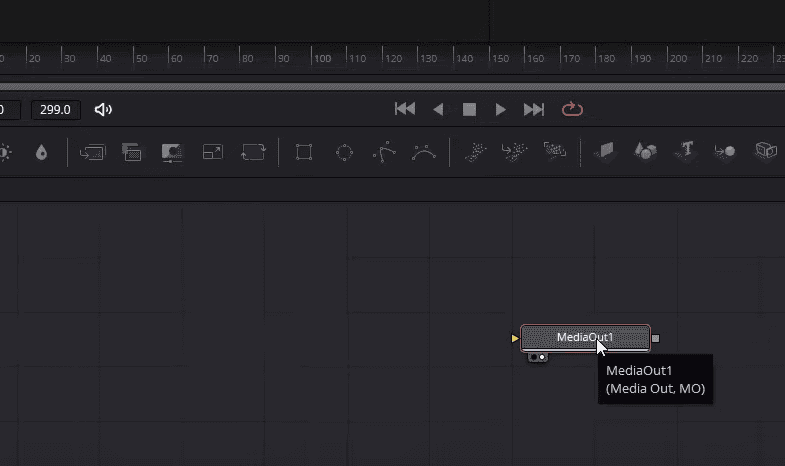Add an Image Plane 3D node
785x466 pixels.
605,151
